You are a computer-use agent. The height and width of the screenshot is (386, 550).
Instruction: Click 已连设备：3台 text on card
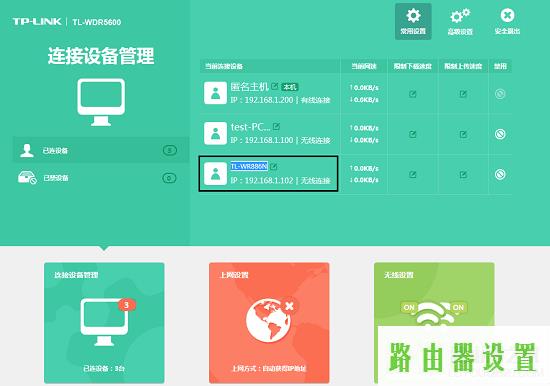pyautogui.click(x=104, y=368)
